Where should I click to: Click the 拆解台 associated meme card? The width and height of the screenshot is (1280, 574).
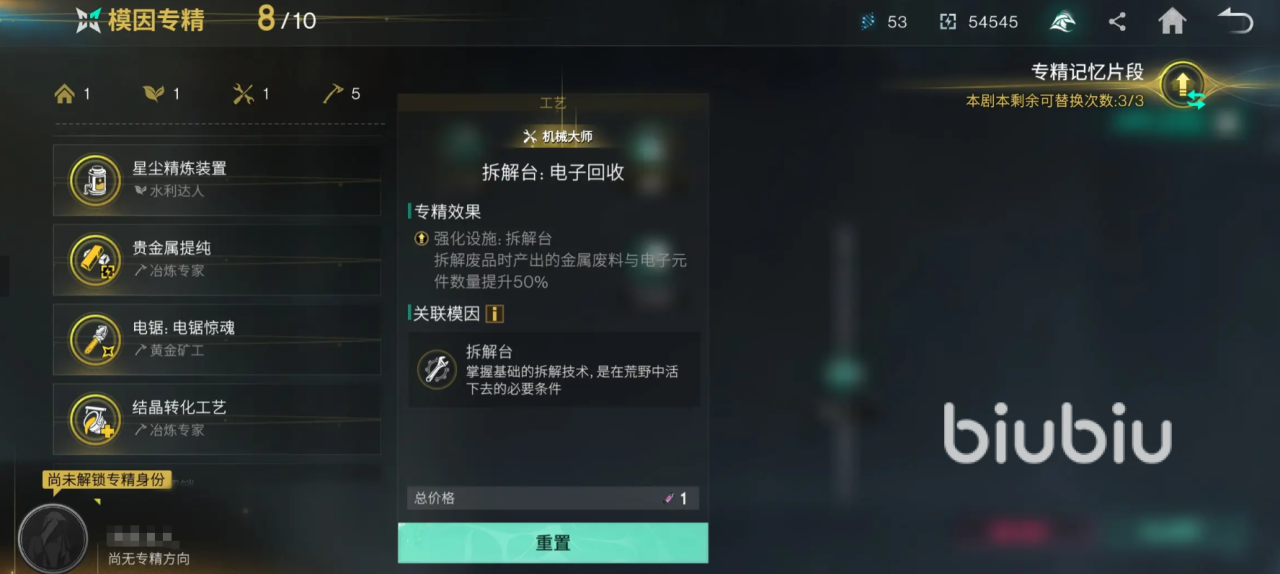click(554, 370)
